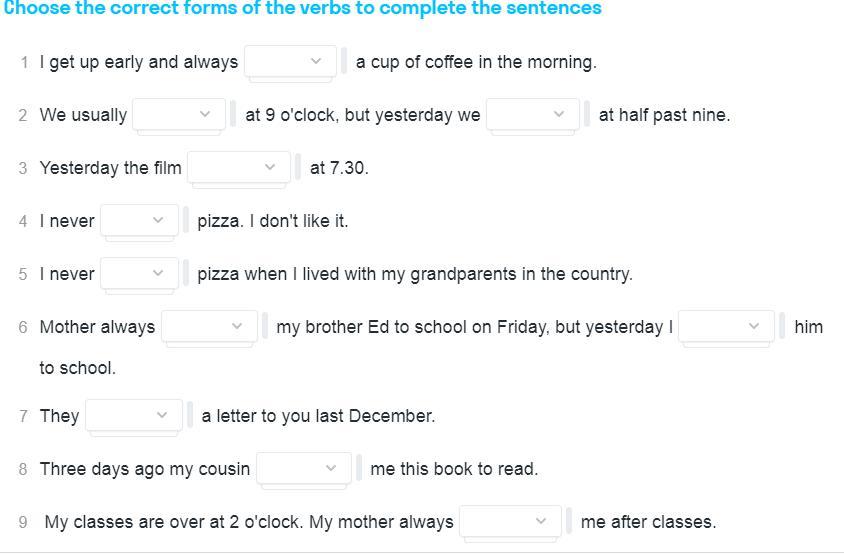
Task: Open the dropdown in sentence 1 after 'always'
Action: (x=291, y=61)
